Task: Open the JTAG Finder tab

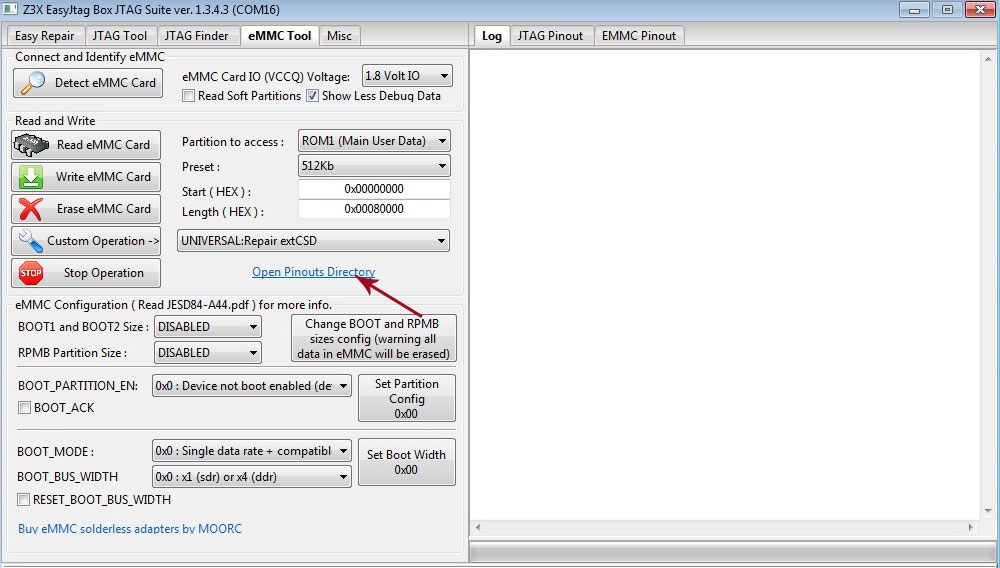Action: click(x=196, y=36)
